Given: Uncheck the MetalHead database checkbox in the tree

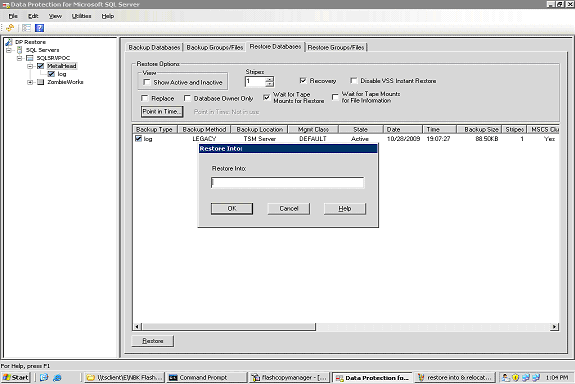Looking at the screenshot, I should coord(40,66).
